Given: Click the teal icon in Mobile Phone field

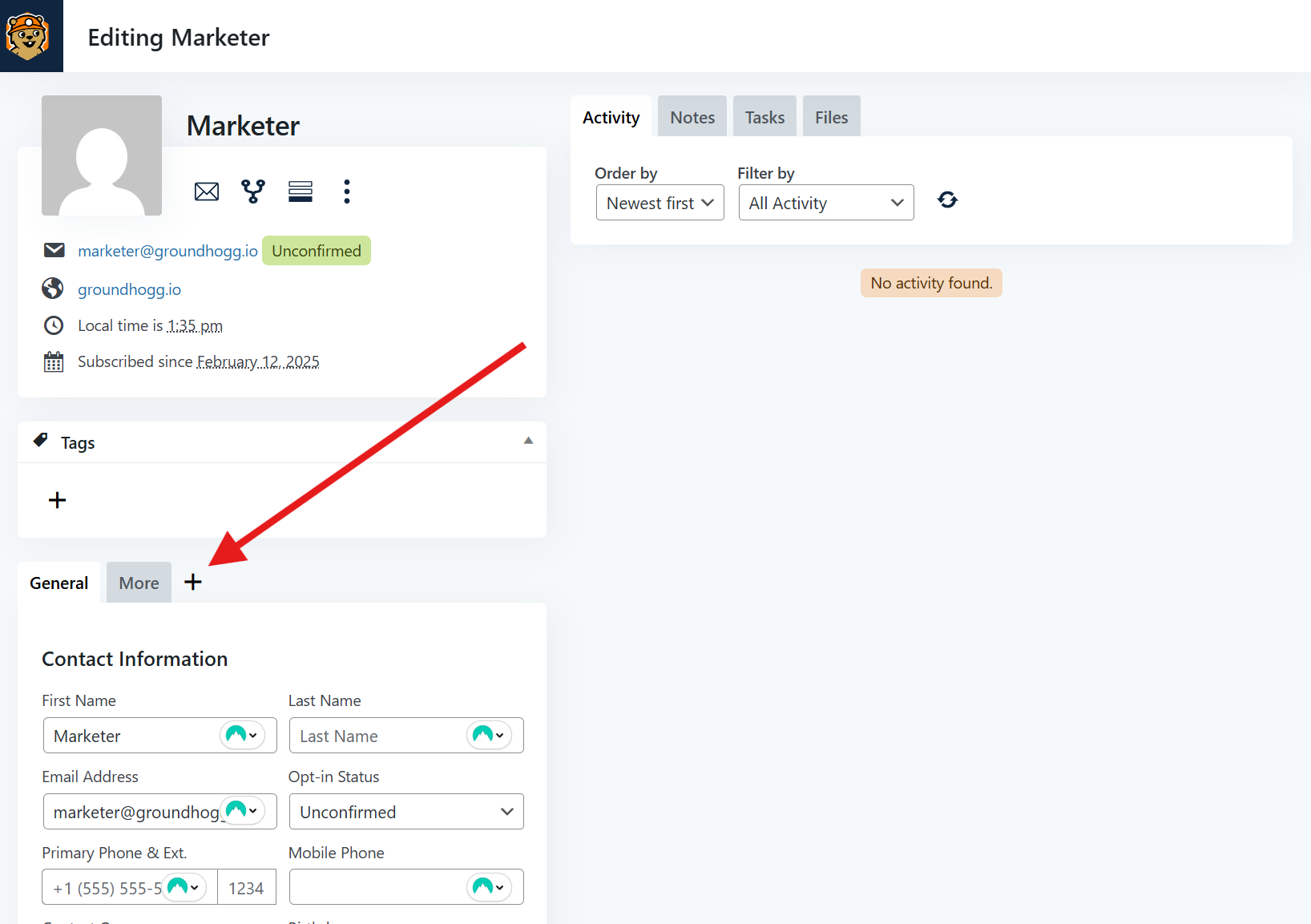Looking at the screenshot, I should click(489, 887).
